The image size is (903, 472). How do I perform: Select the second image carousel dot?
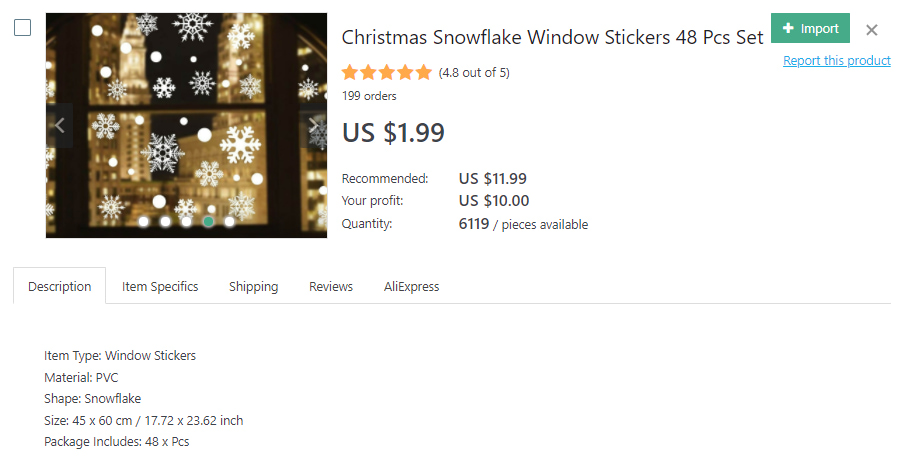pos(165,221)
